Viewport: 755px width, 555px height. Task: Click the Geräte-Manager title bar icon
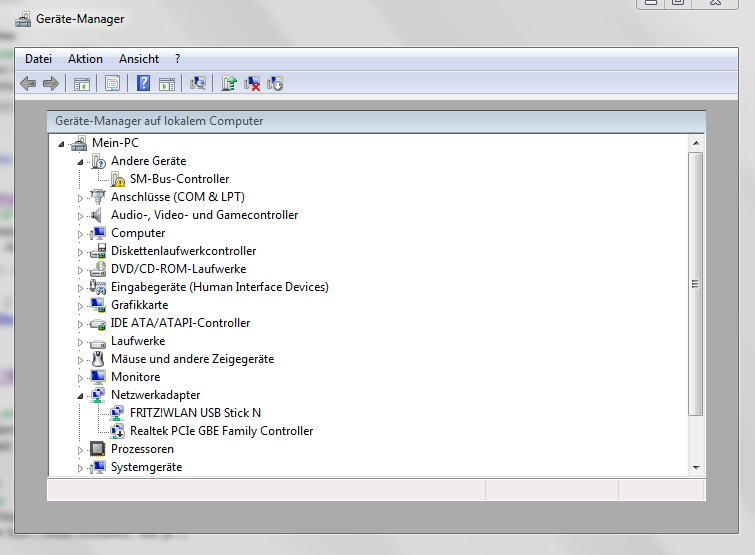point(23,20)
